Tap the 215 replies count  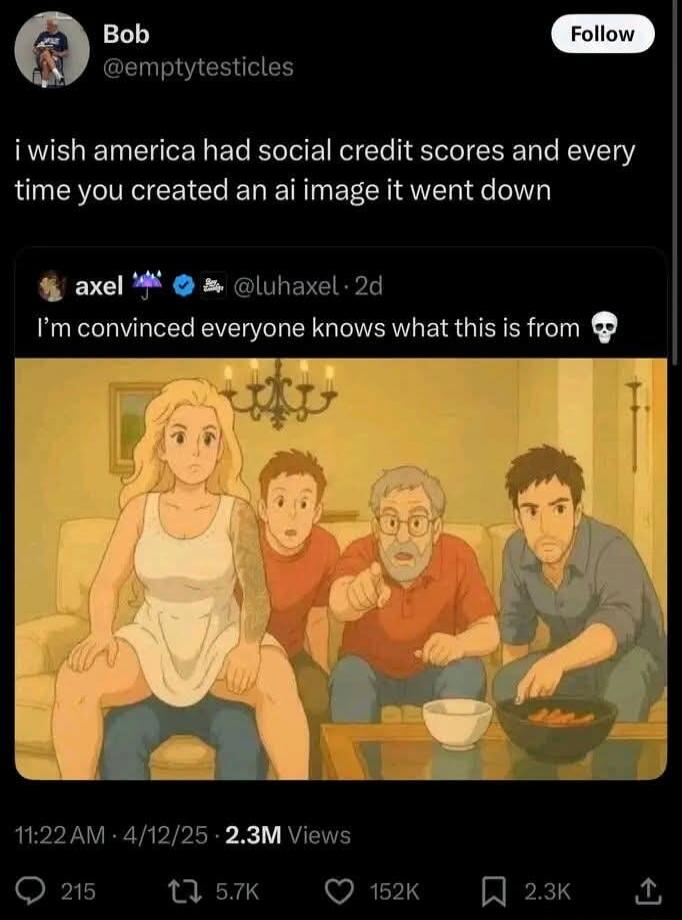tap(79, 892)
